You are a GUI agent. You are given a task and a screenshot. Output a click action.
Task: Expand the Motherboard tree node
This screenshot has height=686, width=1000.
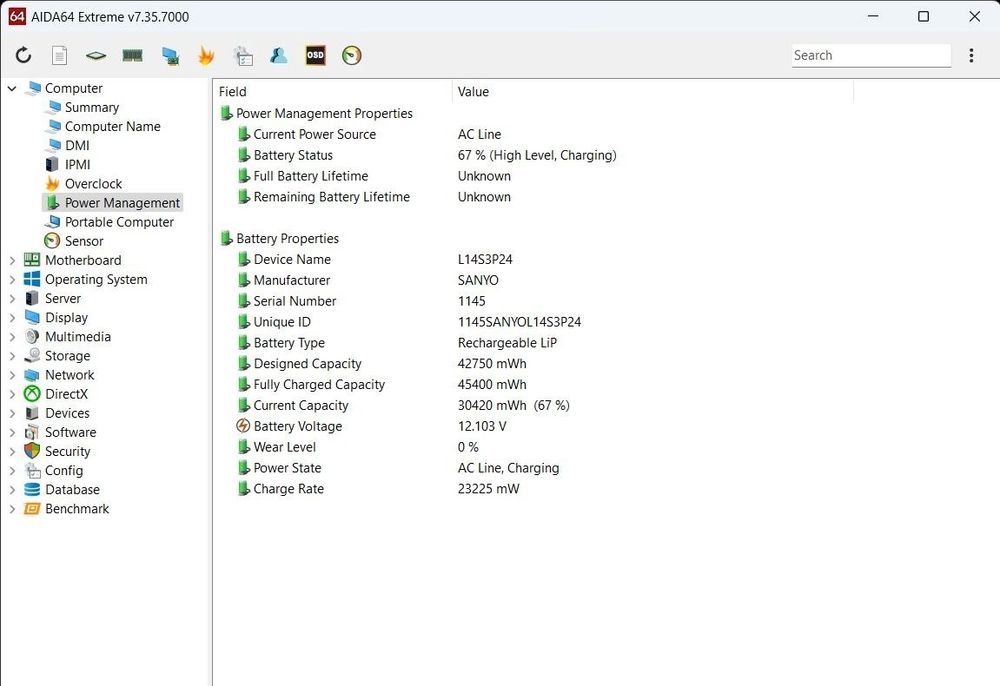click(12, 260)
